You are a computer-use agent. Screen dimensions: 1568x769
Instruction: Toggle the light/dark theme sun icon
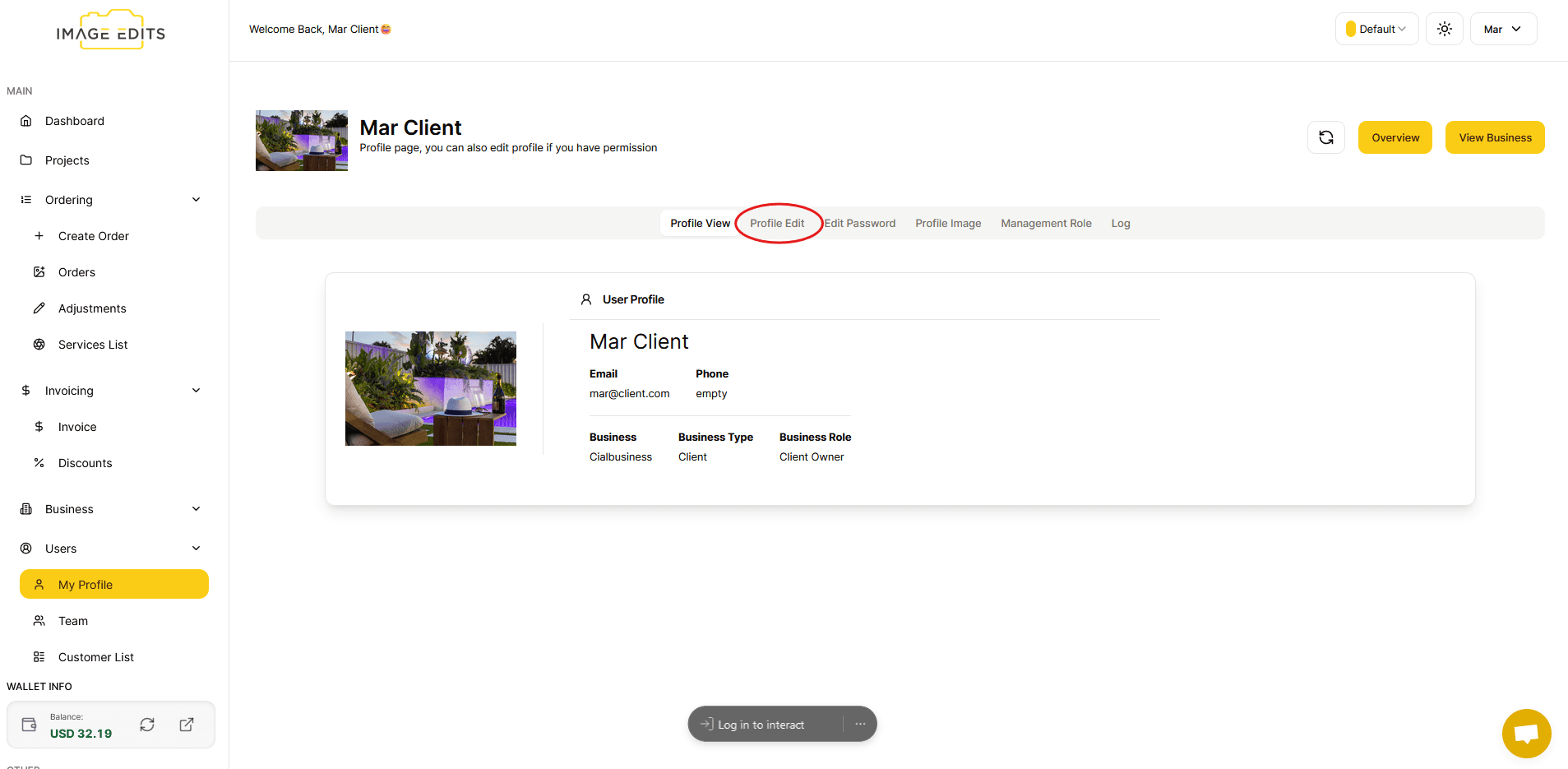click(1444, 29)
